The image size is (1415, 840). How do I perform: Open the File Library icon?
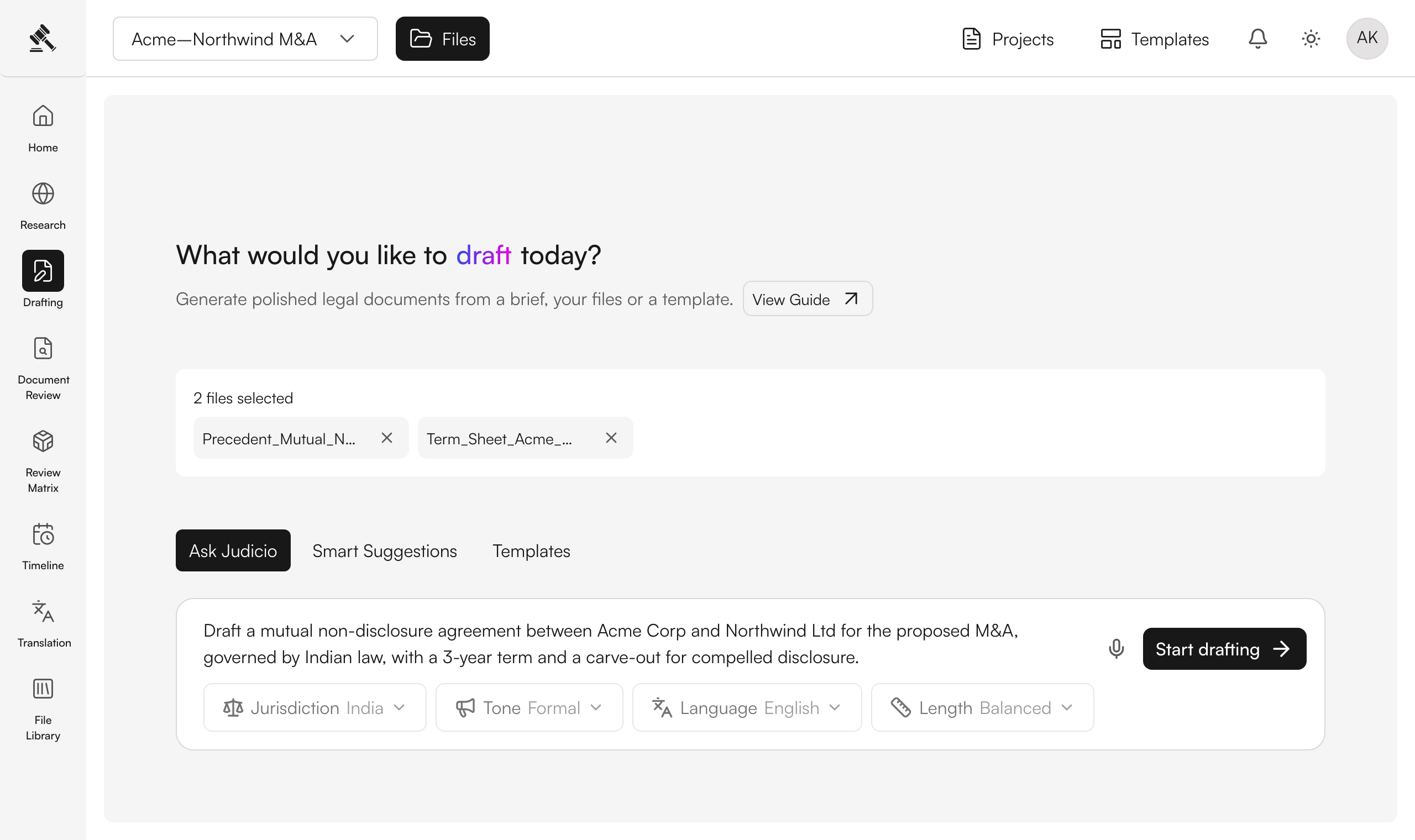(x=43, y=690)
